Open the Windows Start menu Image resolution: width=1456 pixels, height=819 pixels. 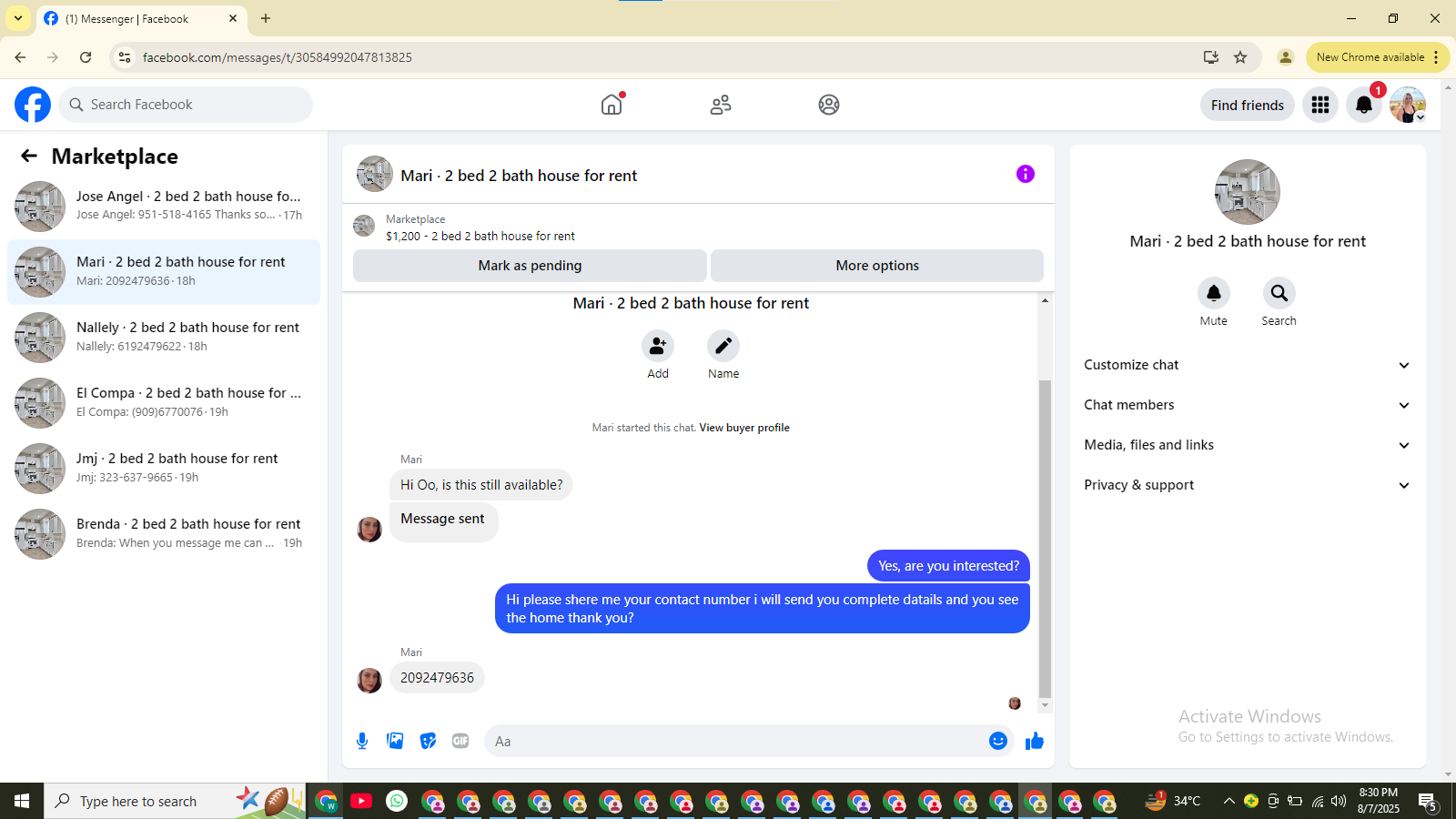pos(22,801)
